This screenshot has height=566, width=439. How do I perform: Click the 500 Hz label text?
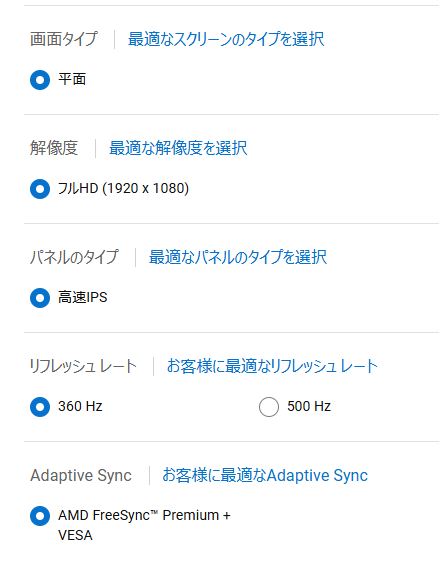pos(309,406)
